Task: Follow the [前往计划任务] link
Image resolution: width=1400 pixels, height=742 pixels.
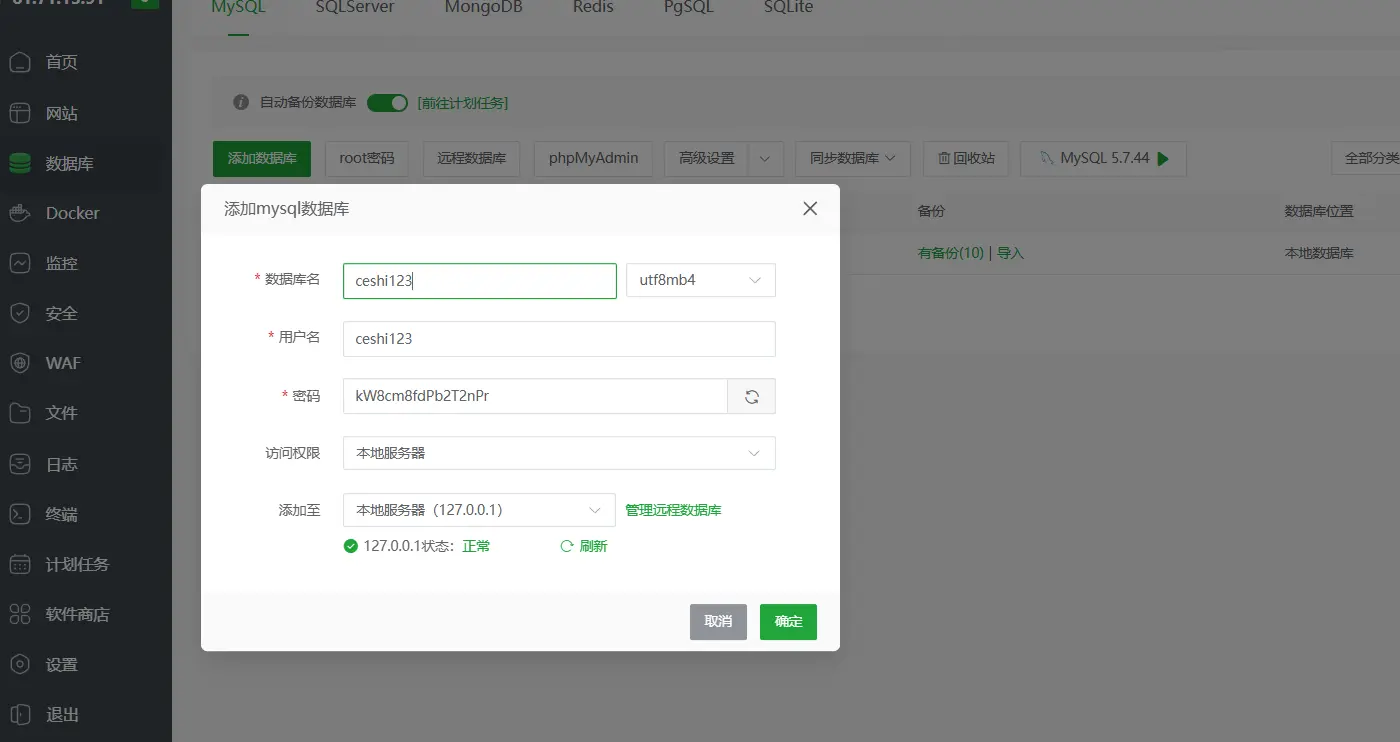Action: pos(463,103)
